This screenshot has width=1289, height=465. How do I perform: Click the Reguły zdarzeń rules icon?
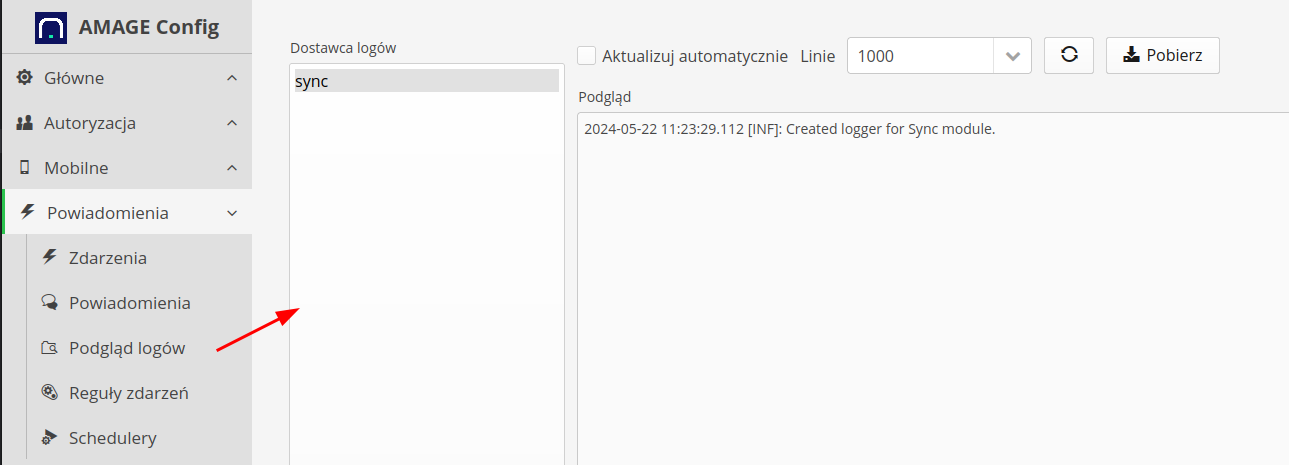49,393
